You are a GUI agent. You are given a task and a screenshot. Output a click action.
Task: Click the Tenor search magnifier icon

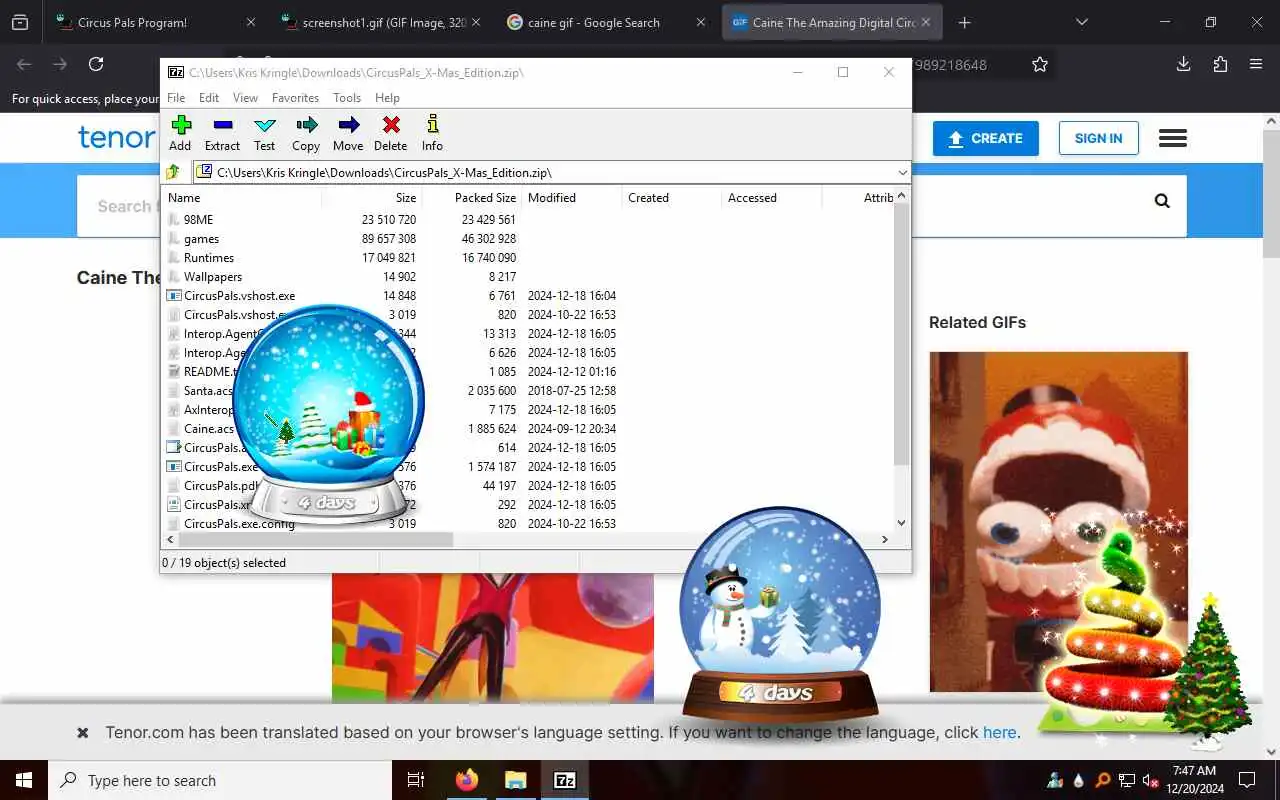pos(1162,201)
